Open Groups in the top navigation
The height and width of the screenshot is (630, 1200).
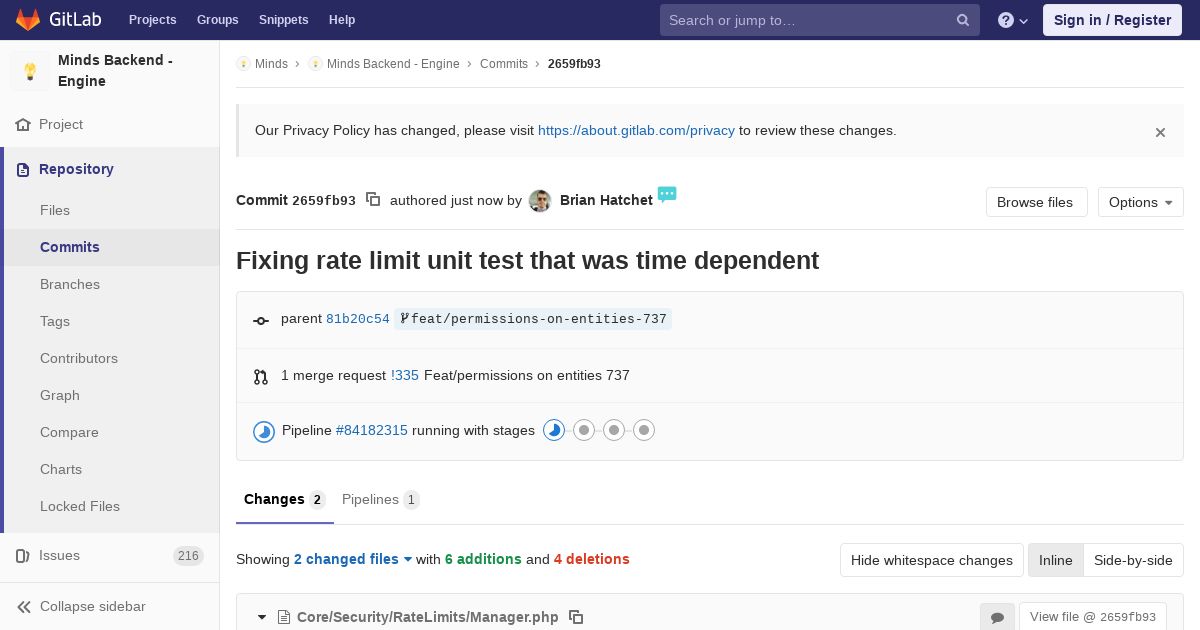[218, 20]
